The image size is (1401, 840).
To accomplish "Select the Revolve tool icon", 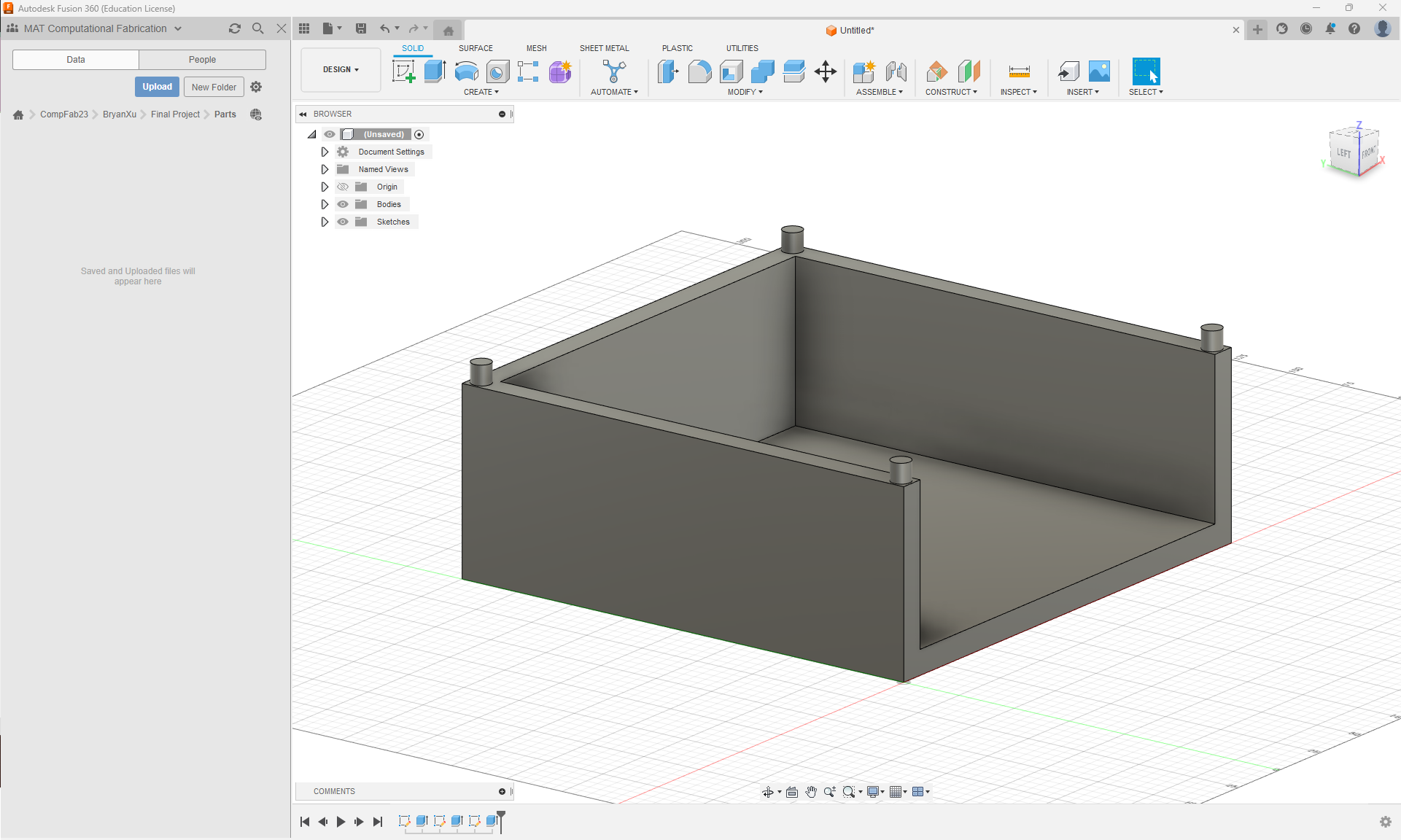I will (466, 71).
